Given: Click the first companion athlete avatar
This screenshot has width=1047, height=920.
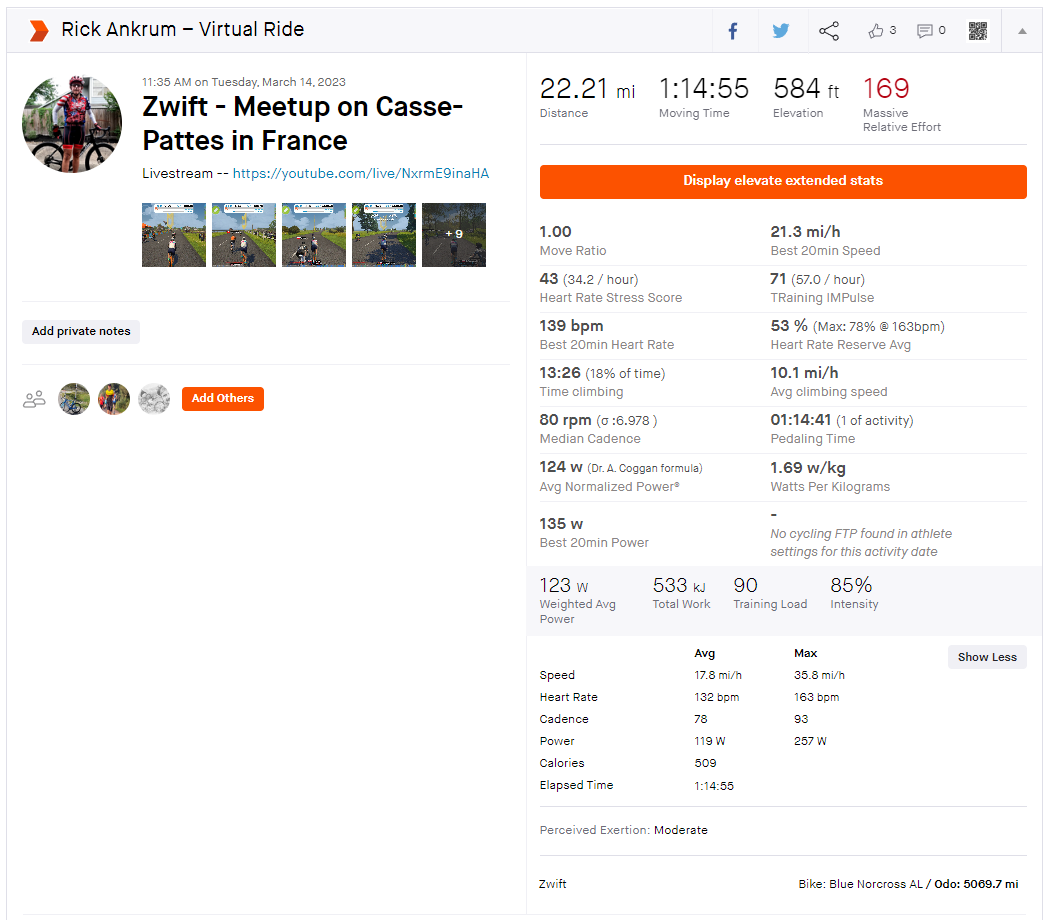Looking at the screenshot, I should click(x=74, y=399).
